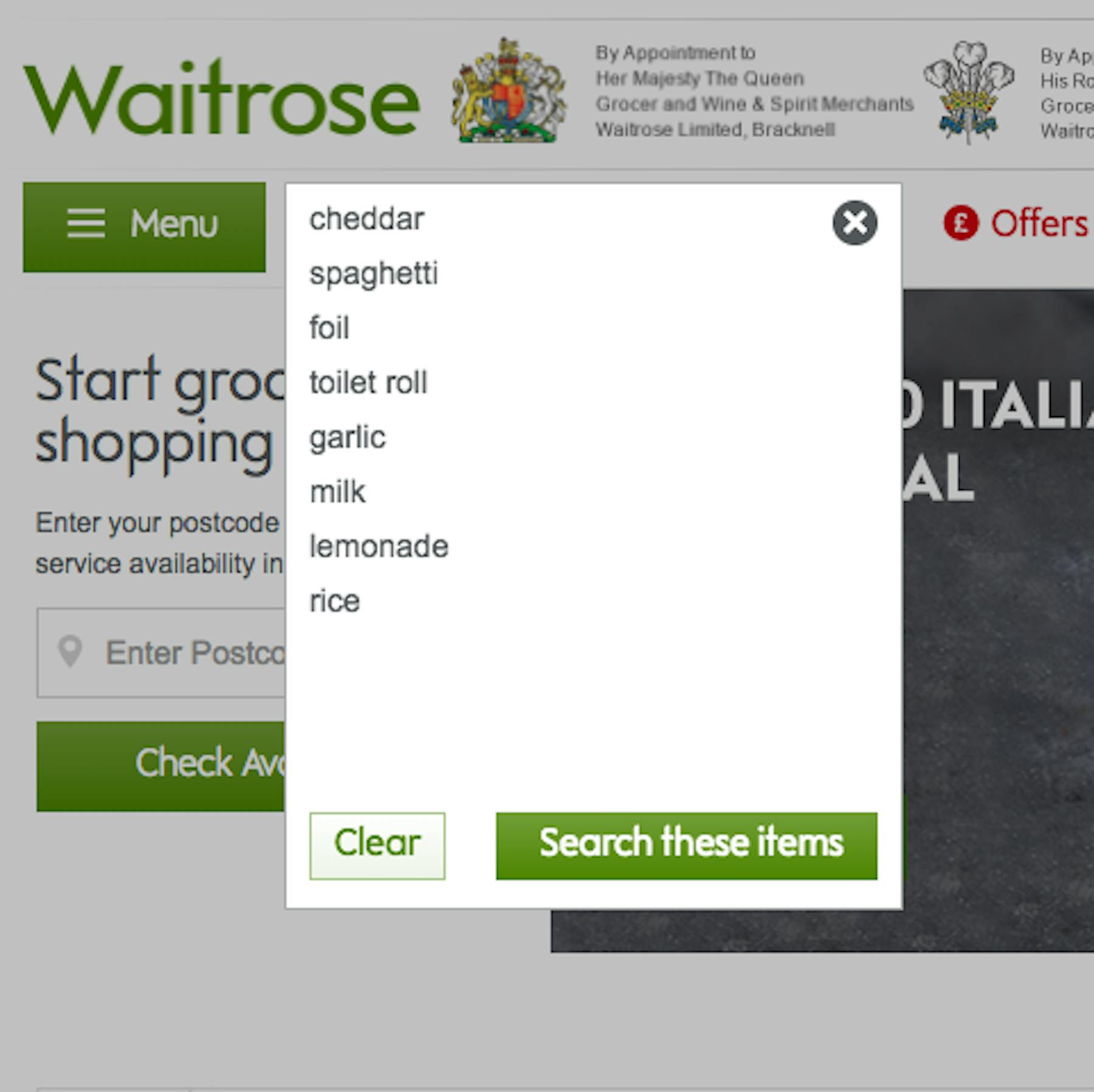
Task: Close the multi-search list popup
Action: pos(855,223)
